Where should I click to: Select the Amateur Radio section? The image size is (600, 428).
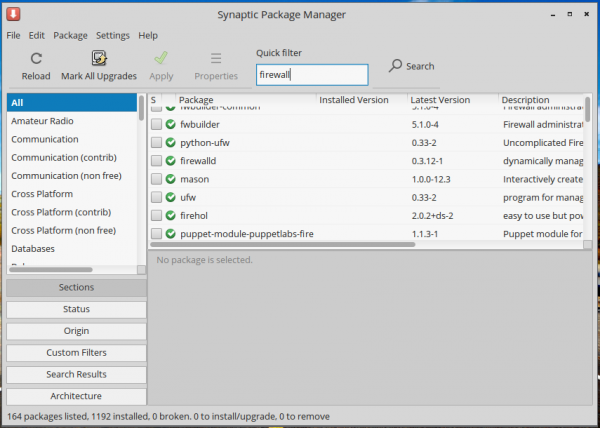(72, 121)
